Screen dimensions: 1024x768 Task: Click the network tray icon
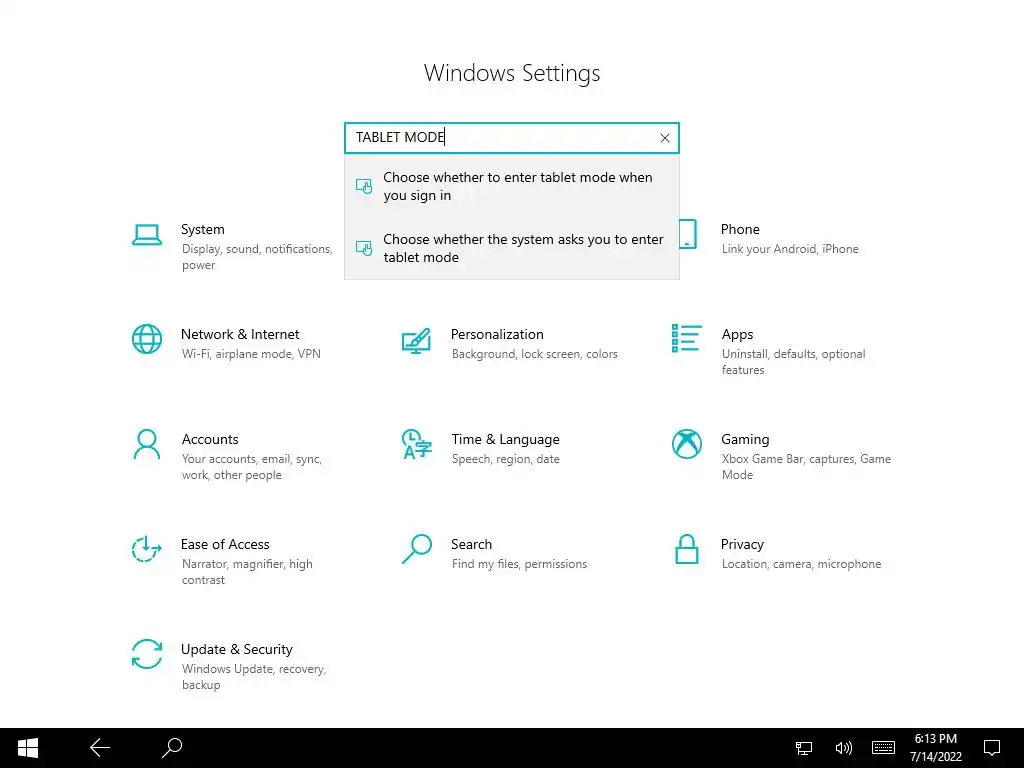(804, 748)
